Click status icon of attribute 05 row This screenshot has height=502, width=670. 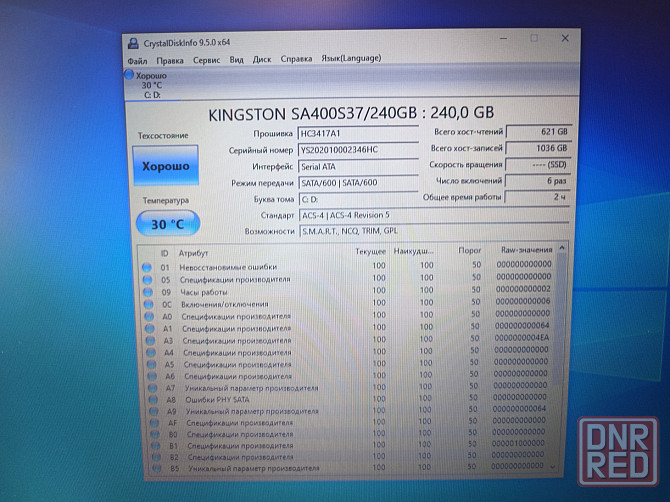tap(147, 280)
